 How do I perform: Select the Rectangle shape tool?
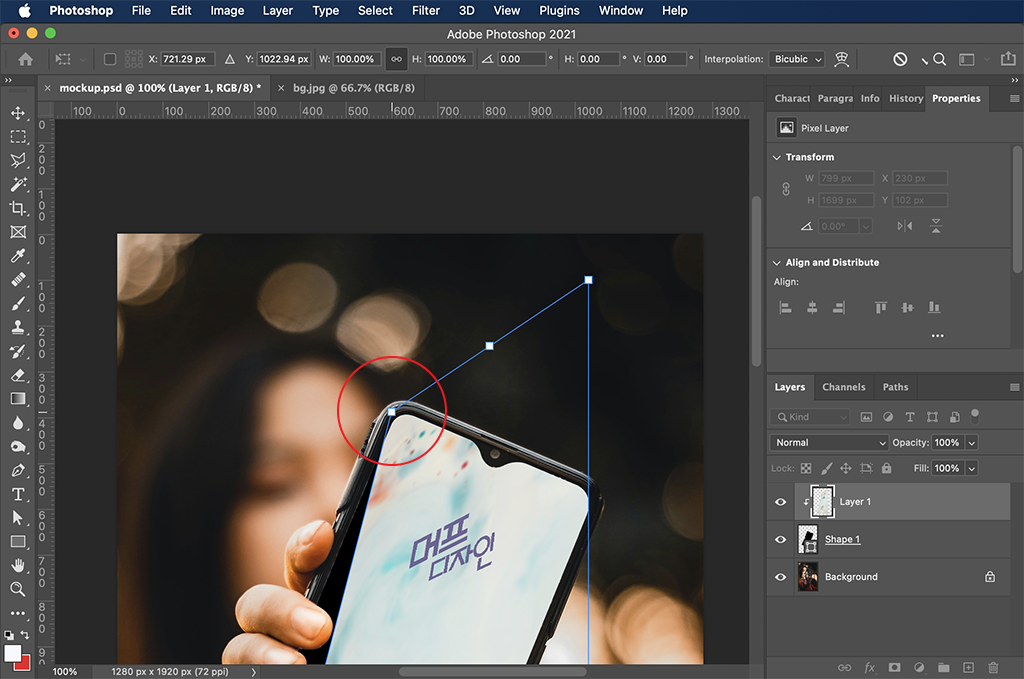click(18, 542)
